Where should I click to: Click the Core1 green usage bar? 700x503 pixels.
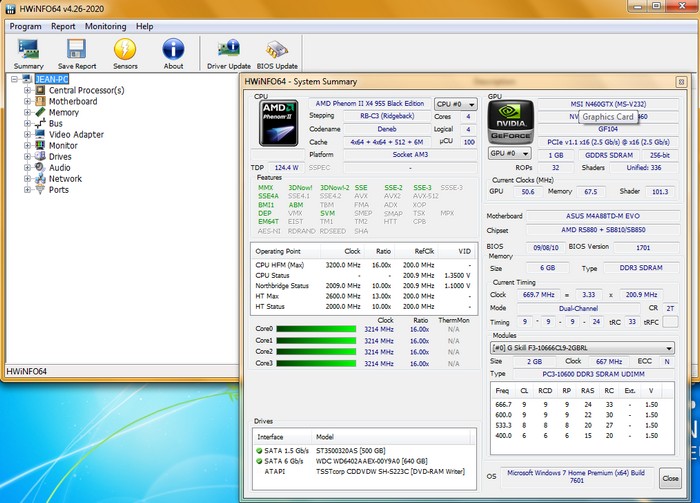point(316,341)
